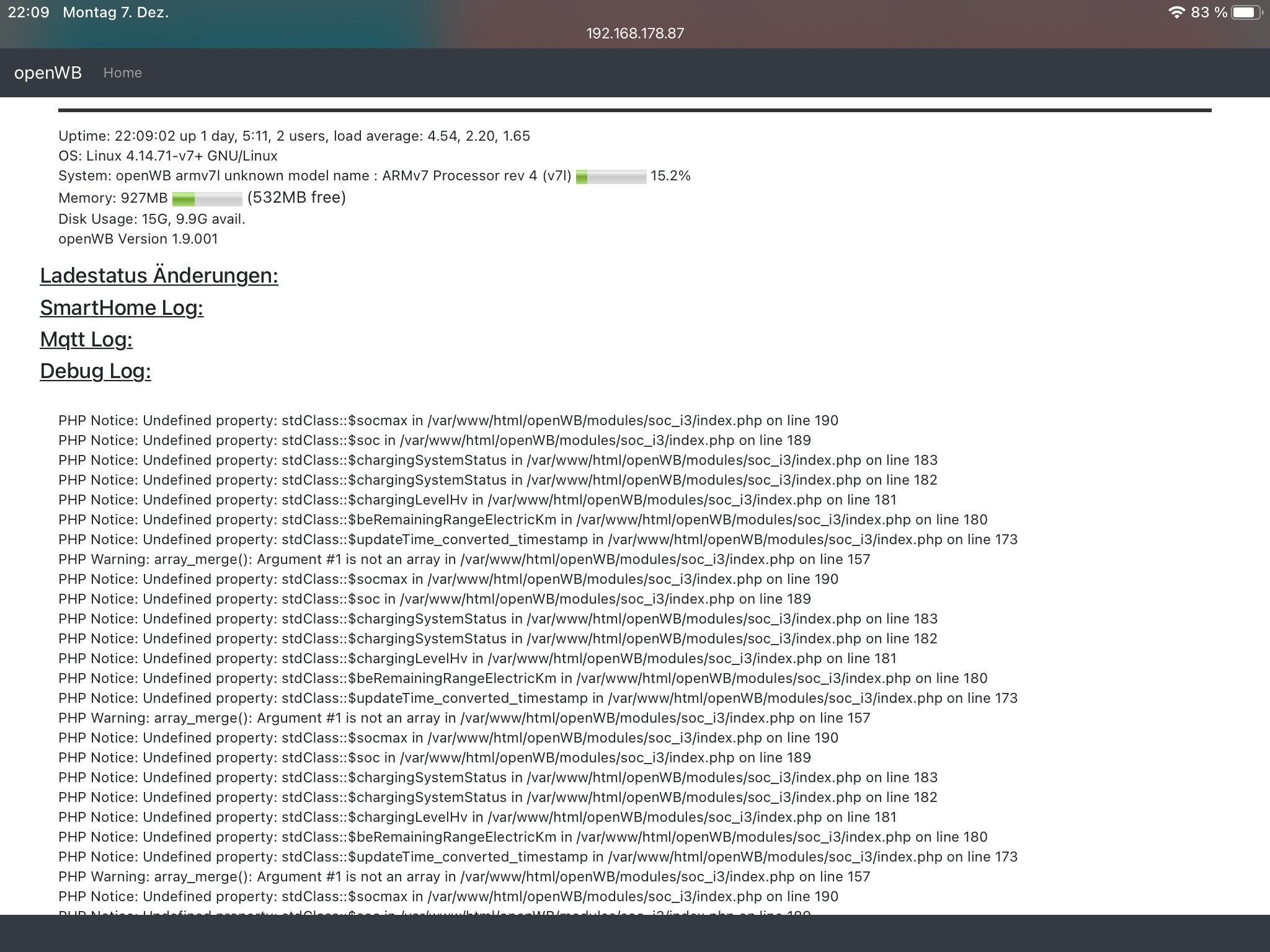This screenshot has height=952, width=1270.
Task: Click the Uptime system info line
Action: pos(294,136)
